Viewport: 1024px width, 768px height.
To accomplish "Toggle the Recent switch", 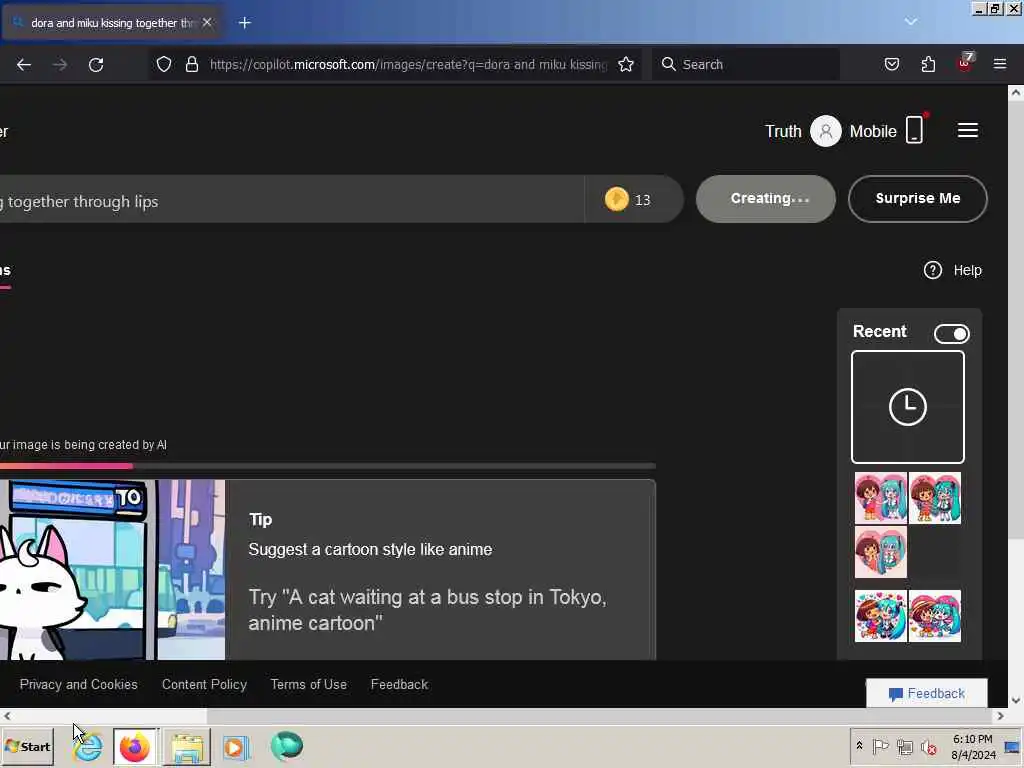I will click(952, 334).
